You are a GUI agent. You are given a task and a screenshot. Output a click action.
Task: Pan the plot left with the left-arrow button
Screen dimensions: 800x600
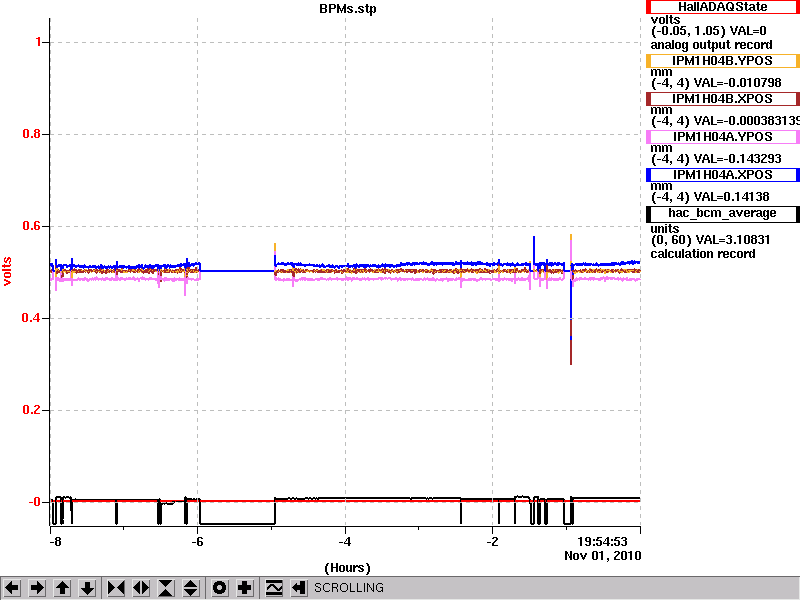click(x=12, y=588)
